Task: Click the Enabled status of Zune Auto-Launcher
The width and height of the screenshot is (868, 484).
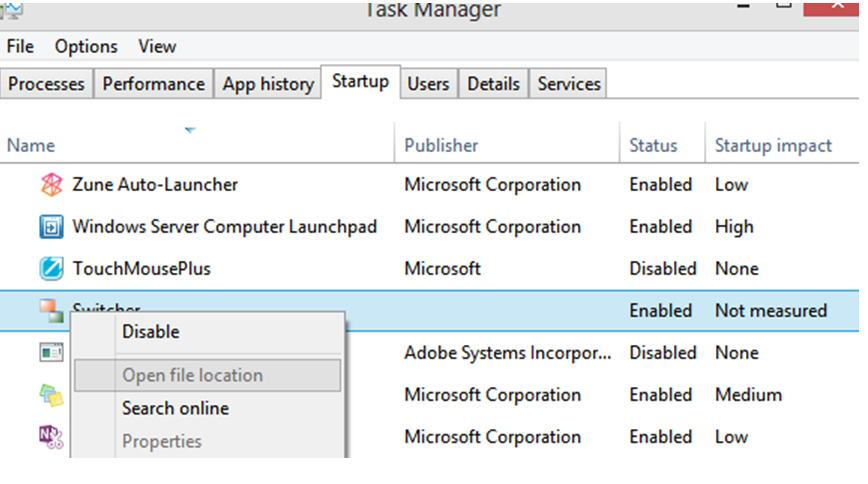Action: point(660,184)
